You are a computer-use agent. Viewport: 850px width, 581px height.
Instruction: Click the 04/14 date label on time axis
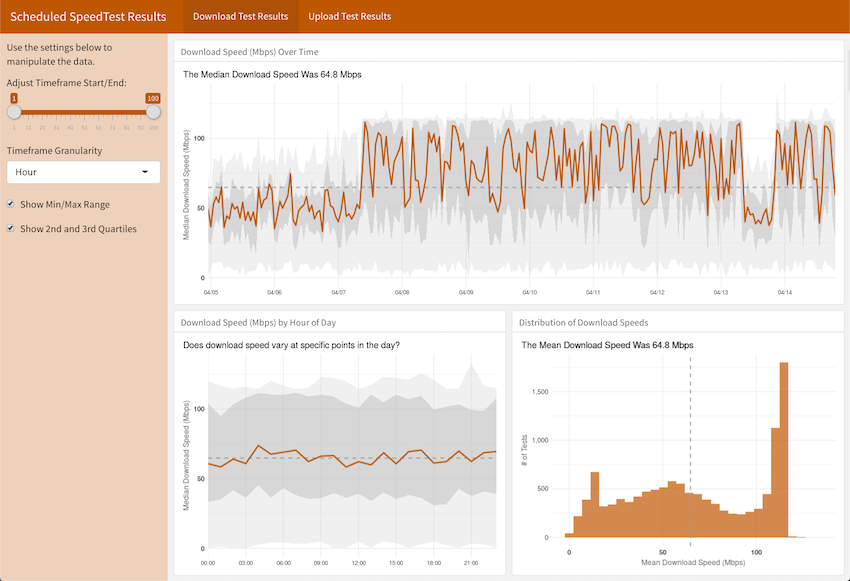[784, 292]
